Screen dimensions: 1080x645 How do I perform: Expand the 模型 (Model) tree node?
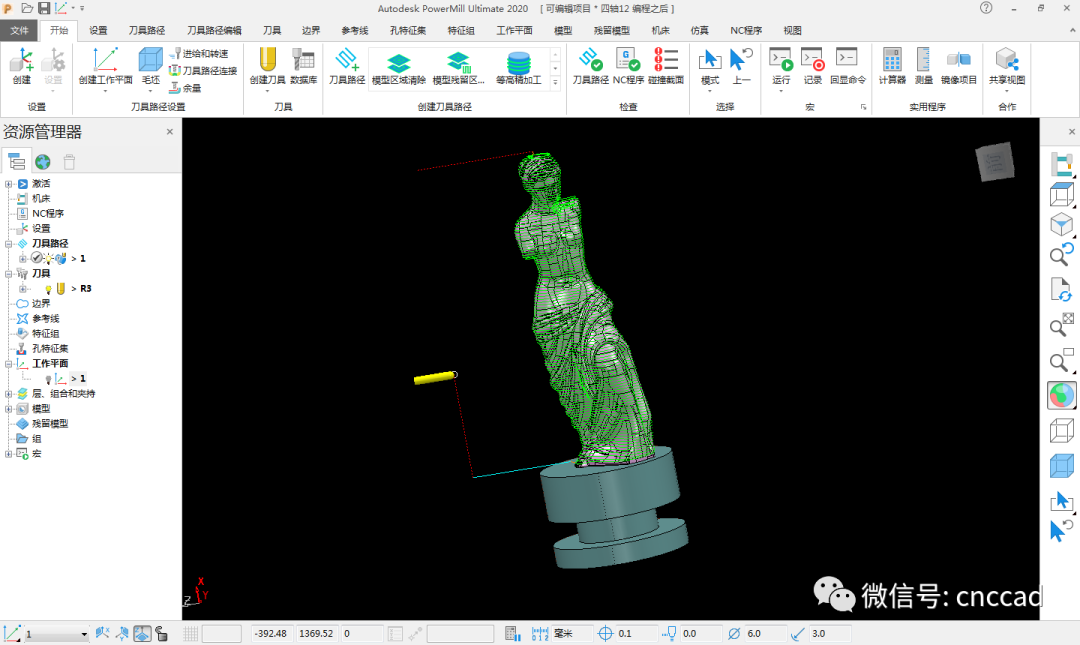pyautogui.click(x=9, y=409)
